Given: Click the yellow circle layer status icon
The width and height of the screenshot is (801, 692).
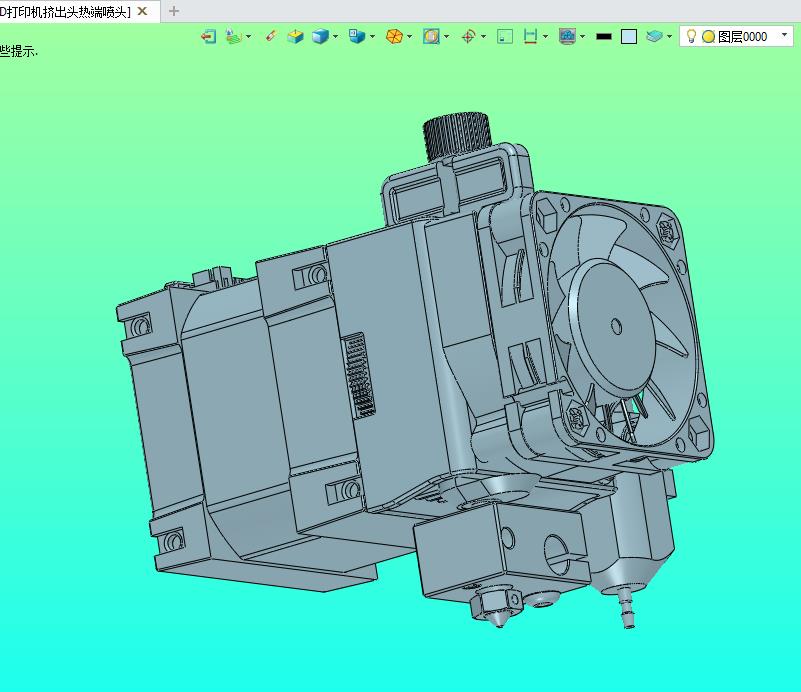Looking at the screenshot, I should coord(709,37).
